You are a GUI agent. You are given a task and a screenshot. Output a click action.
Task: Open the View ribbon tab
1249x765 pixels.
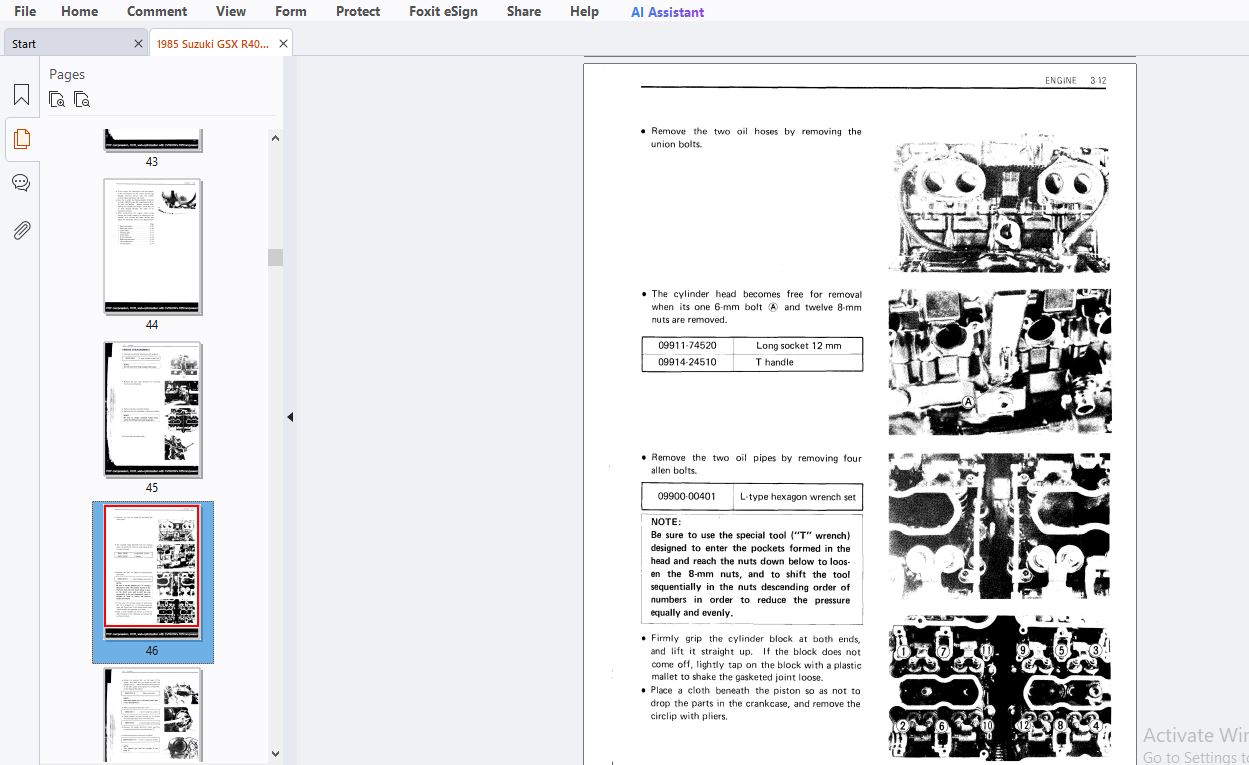[x=231, y=11]
